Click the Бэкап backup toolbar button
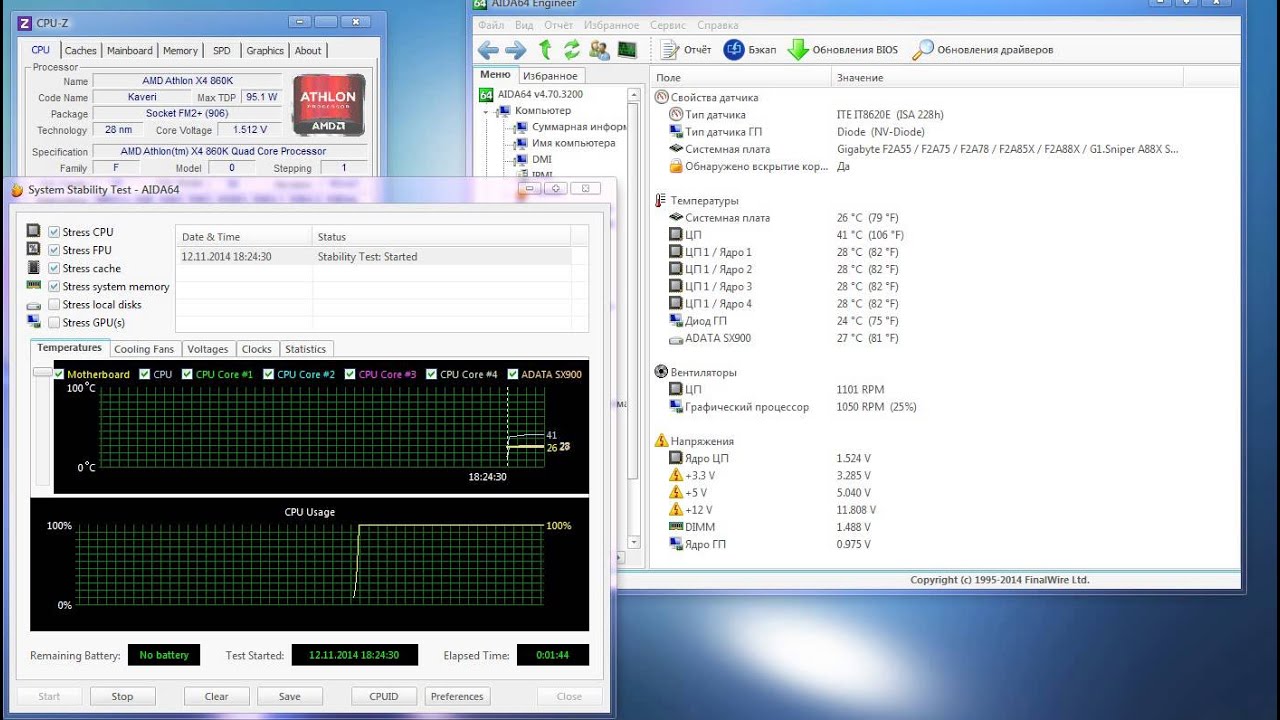Image resolution: width=1280 pixels, height=720 pixels. click(x=750, y=50)
